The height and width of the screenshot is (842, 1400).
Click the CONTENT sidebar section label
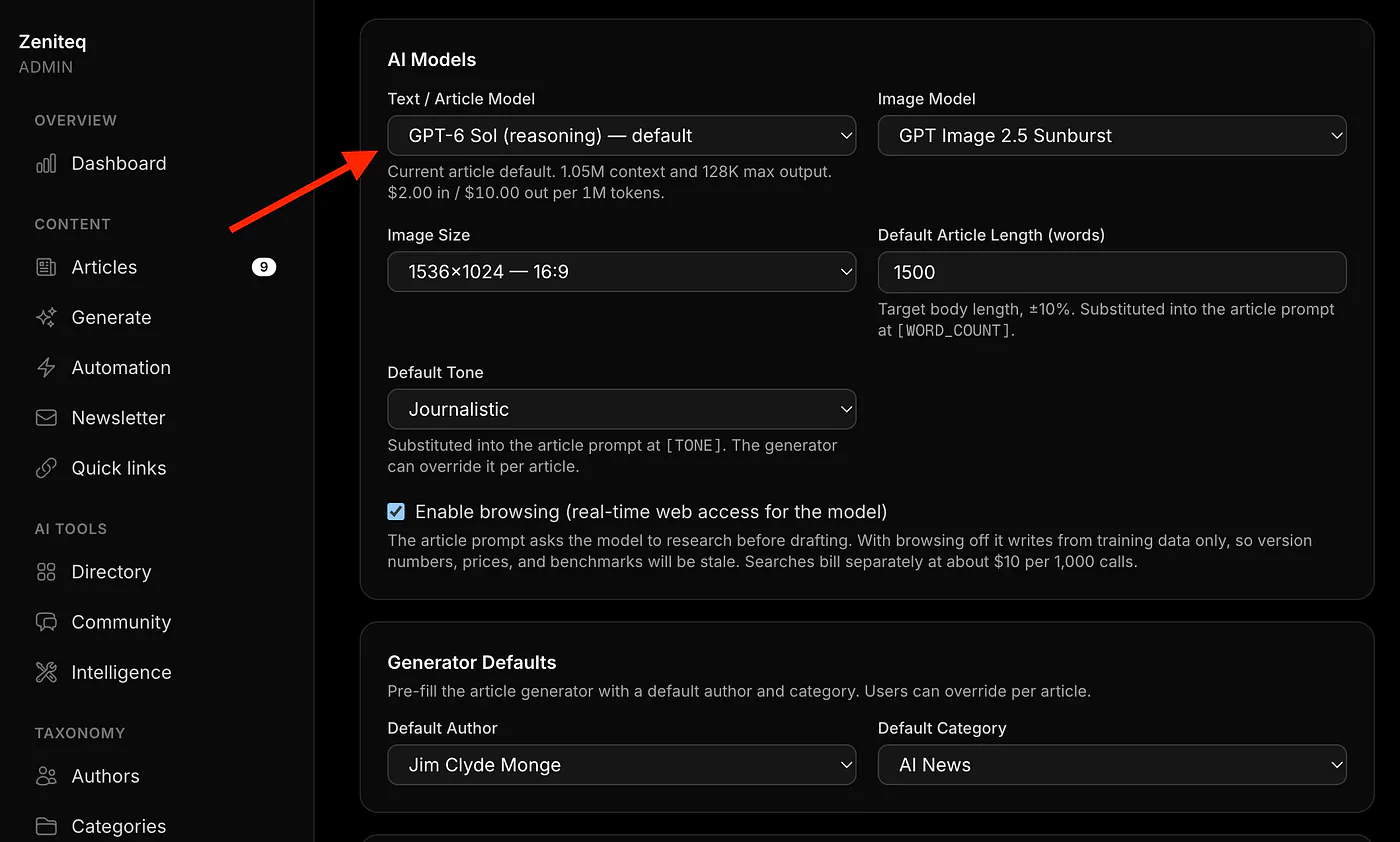73,225
